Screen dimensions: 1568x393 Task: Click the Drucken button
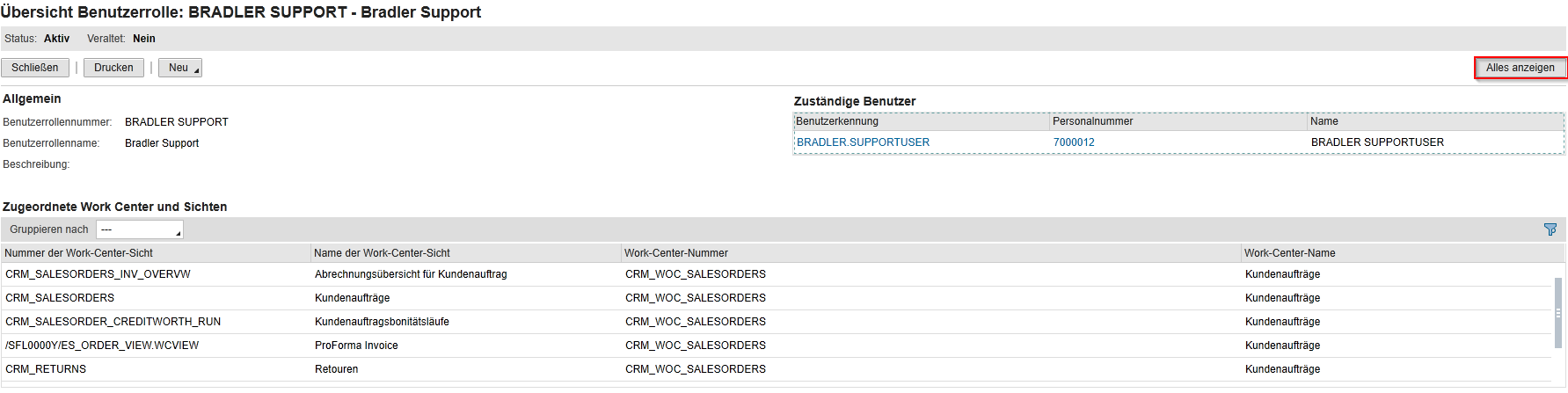(113, 68)
